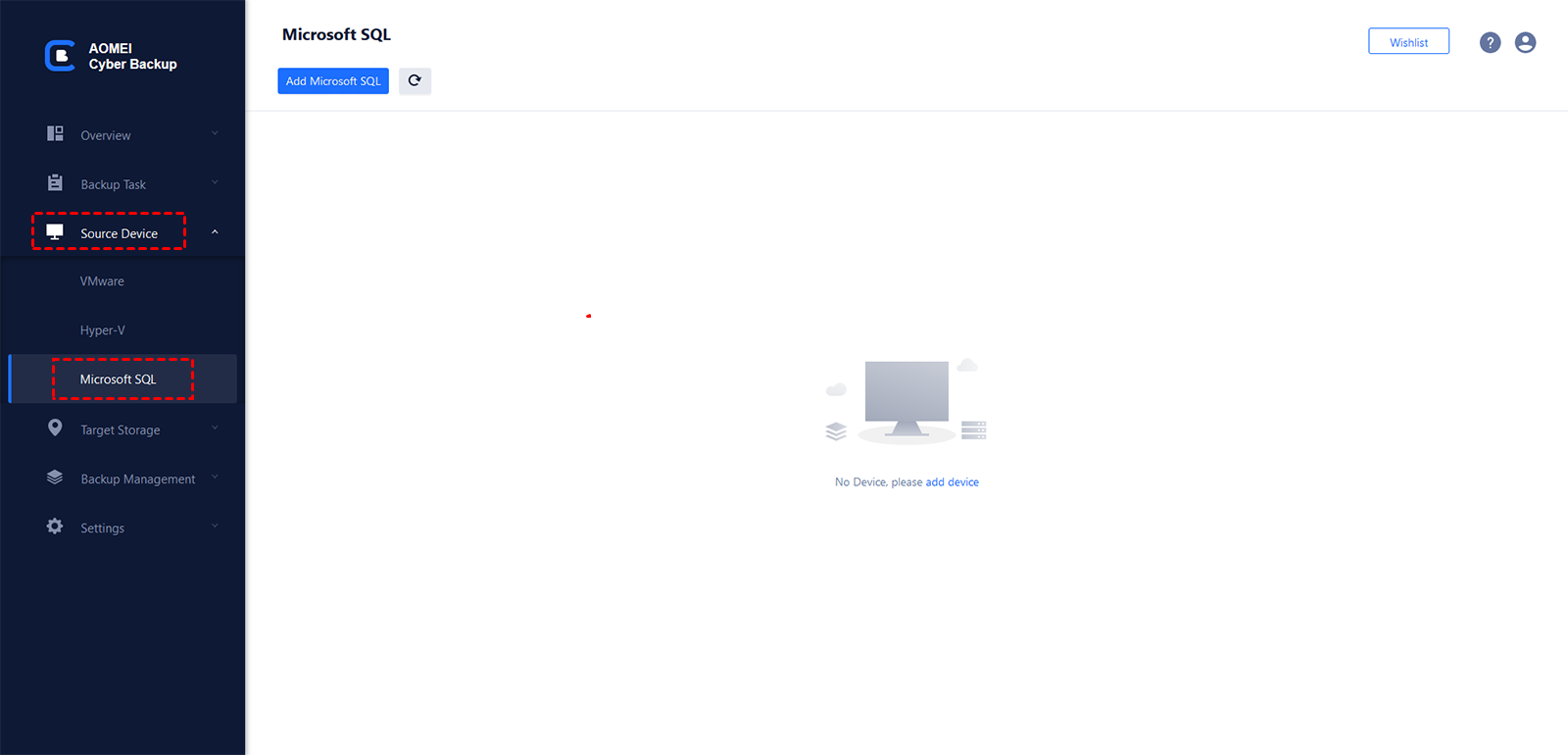Click the Backup Task clipboard icon
The image size is (1568, 755).
pyautogui.click(x=55, y=183)
